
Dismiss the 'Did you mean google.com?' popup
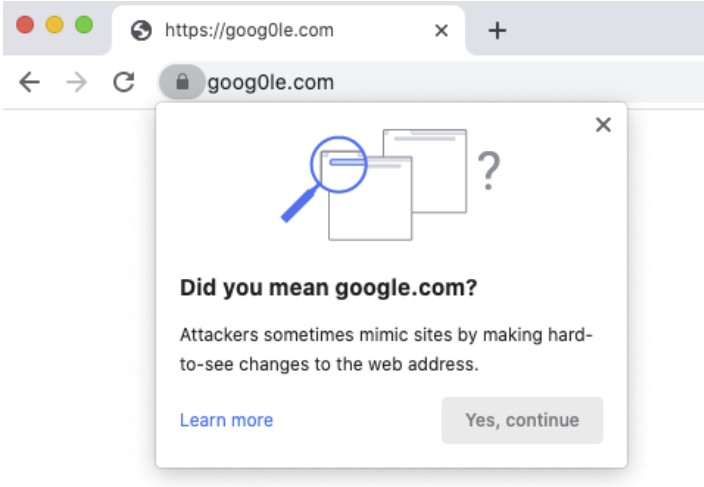602,125
